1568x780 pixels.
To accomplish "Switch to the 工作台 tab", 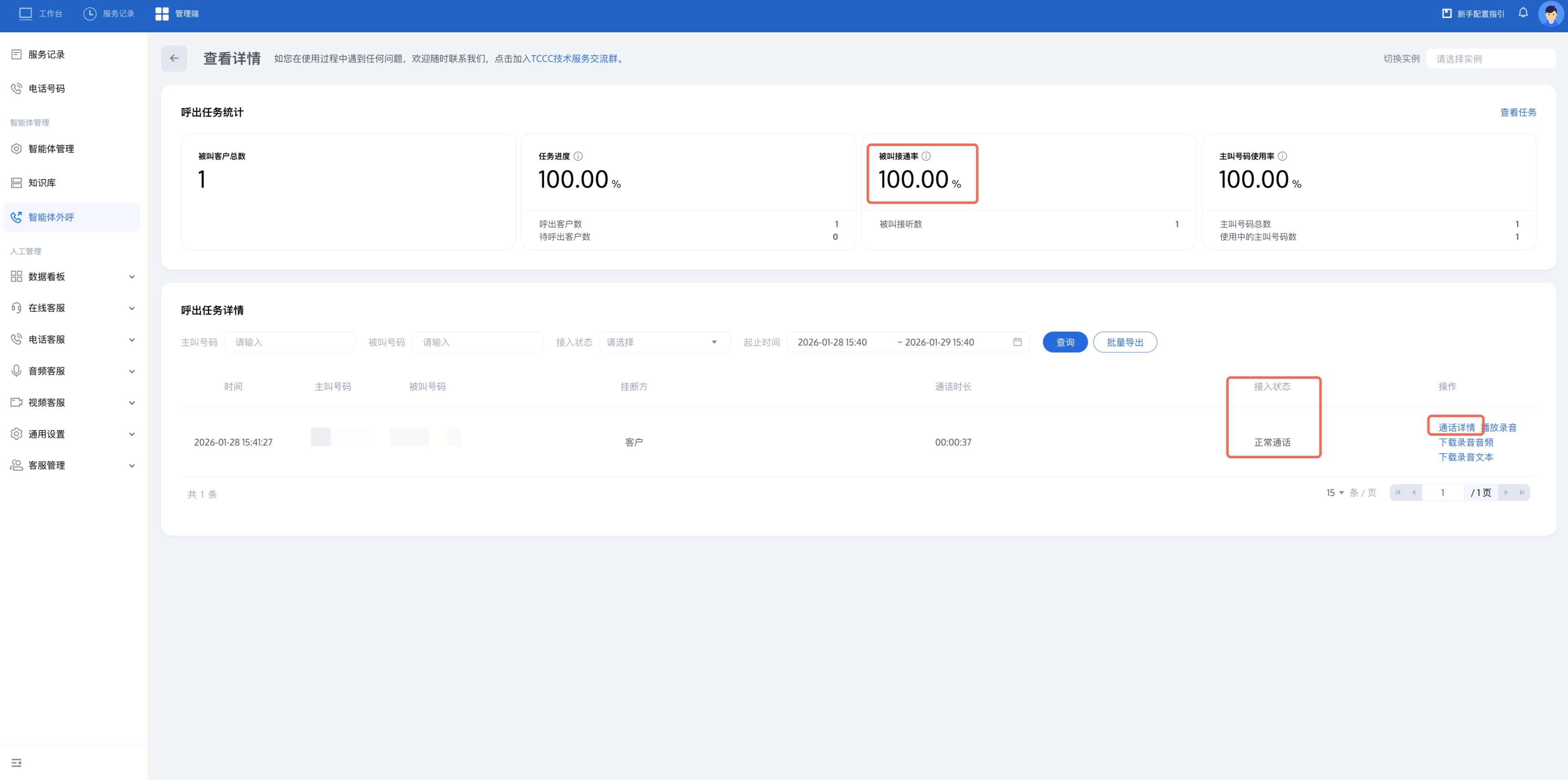I will (41, 13).
